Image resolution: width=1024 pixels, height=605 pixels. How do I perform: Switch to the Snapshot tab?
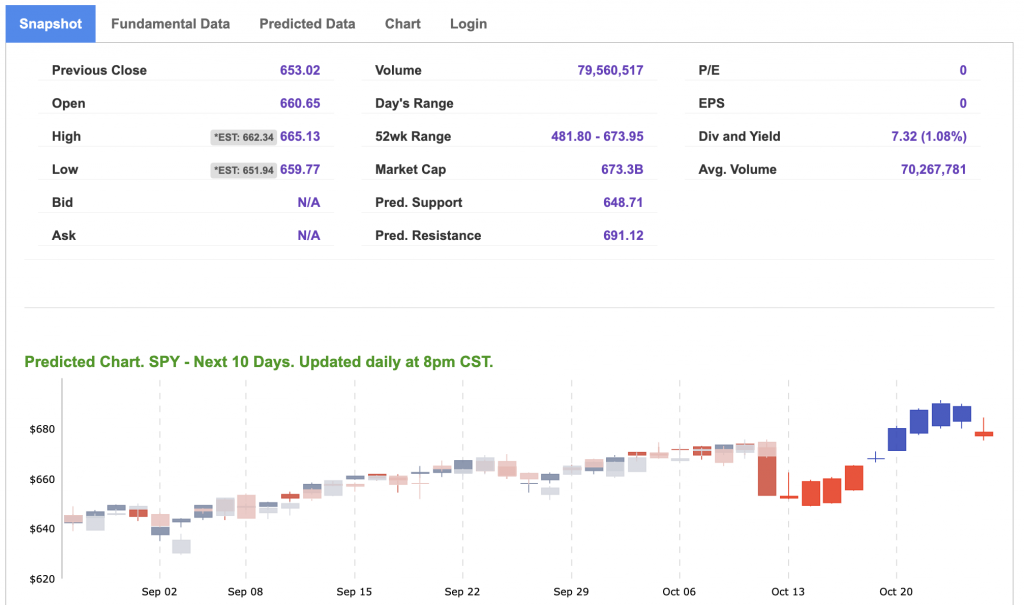50,24
